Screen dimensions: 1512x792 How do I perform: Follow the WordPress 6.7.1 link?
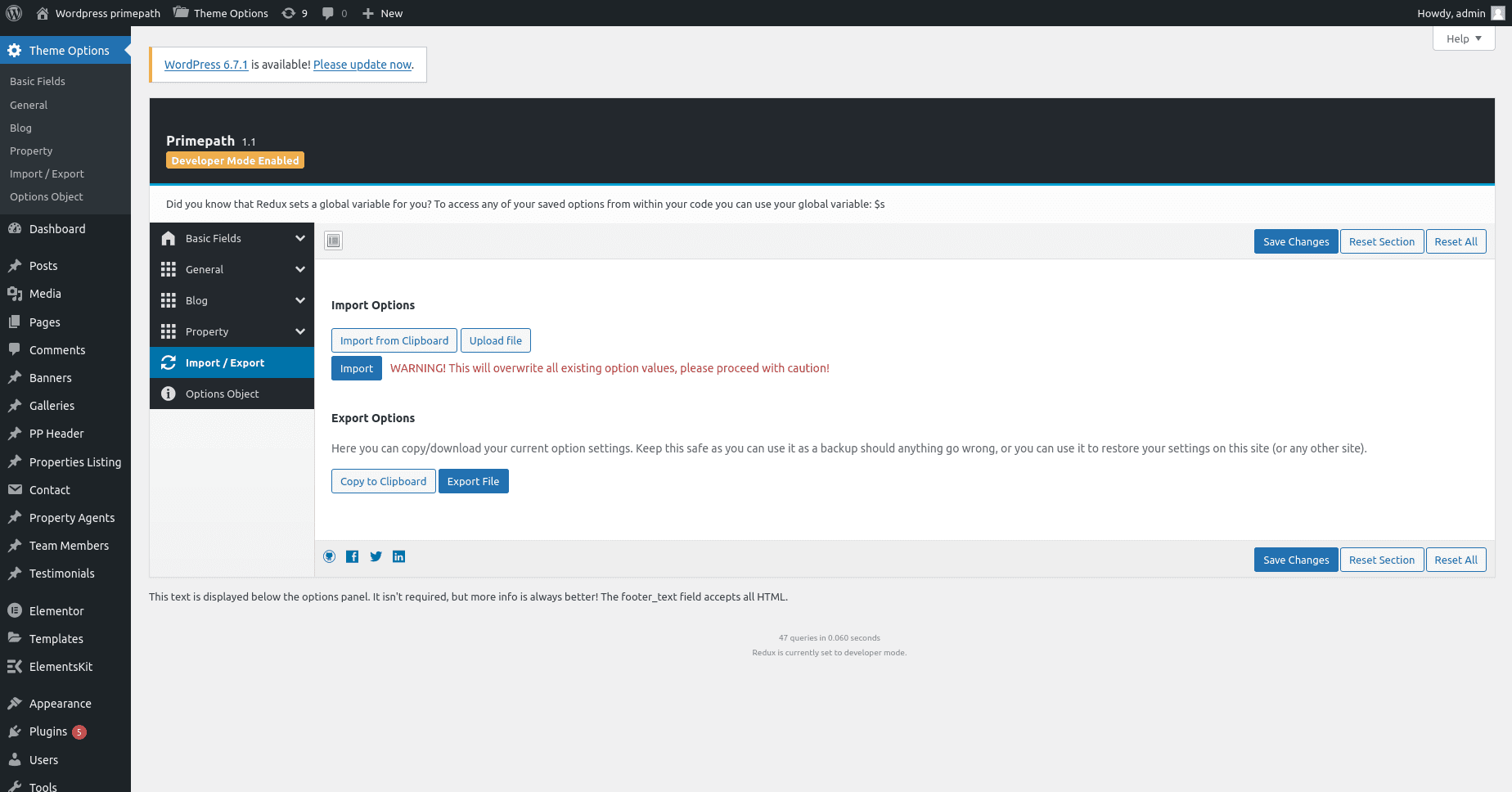click(206, 65)
